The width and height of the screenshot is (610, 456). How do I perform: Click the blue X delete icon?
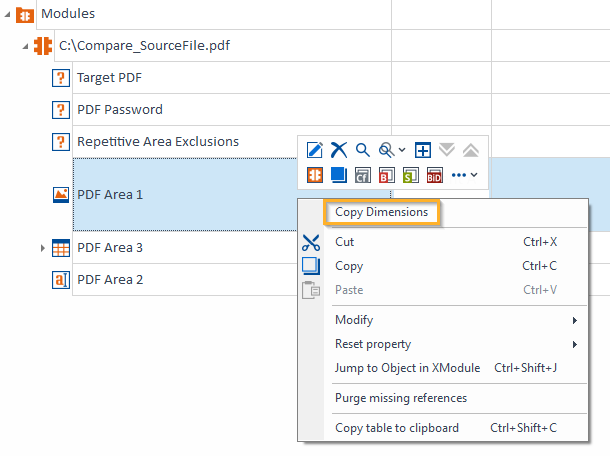[x=339, y=150]
